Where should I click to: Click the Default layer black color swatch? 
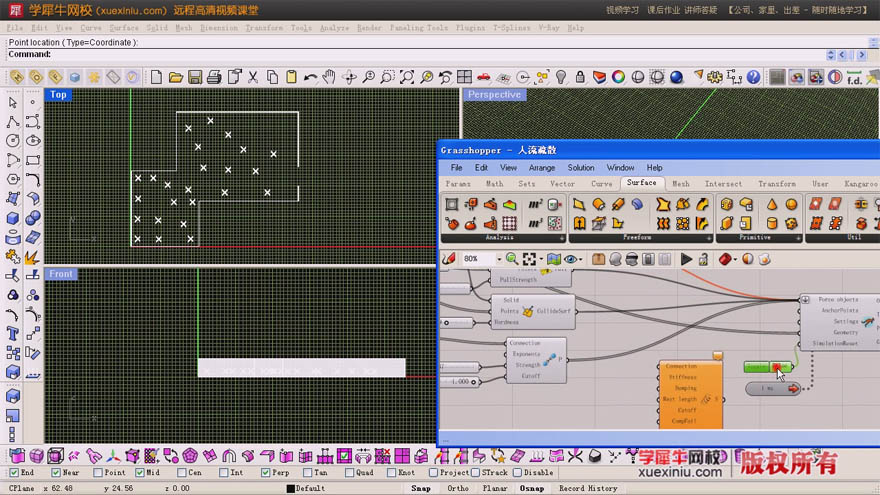[290, 488]
